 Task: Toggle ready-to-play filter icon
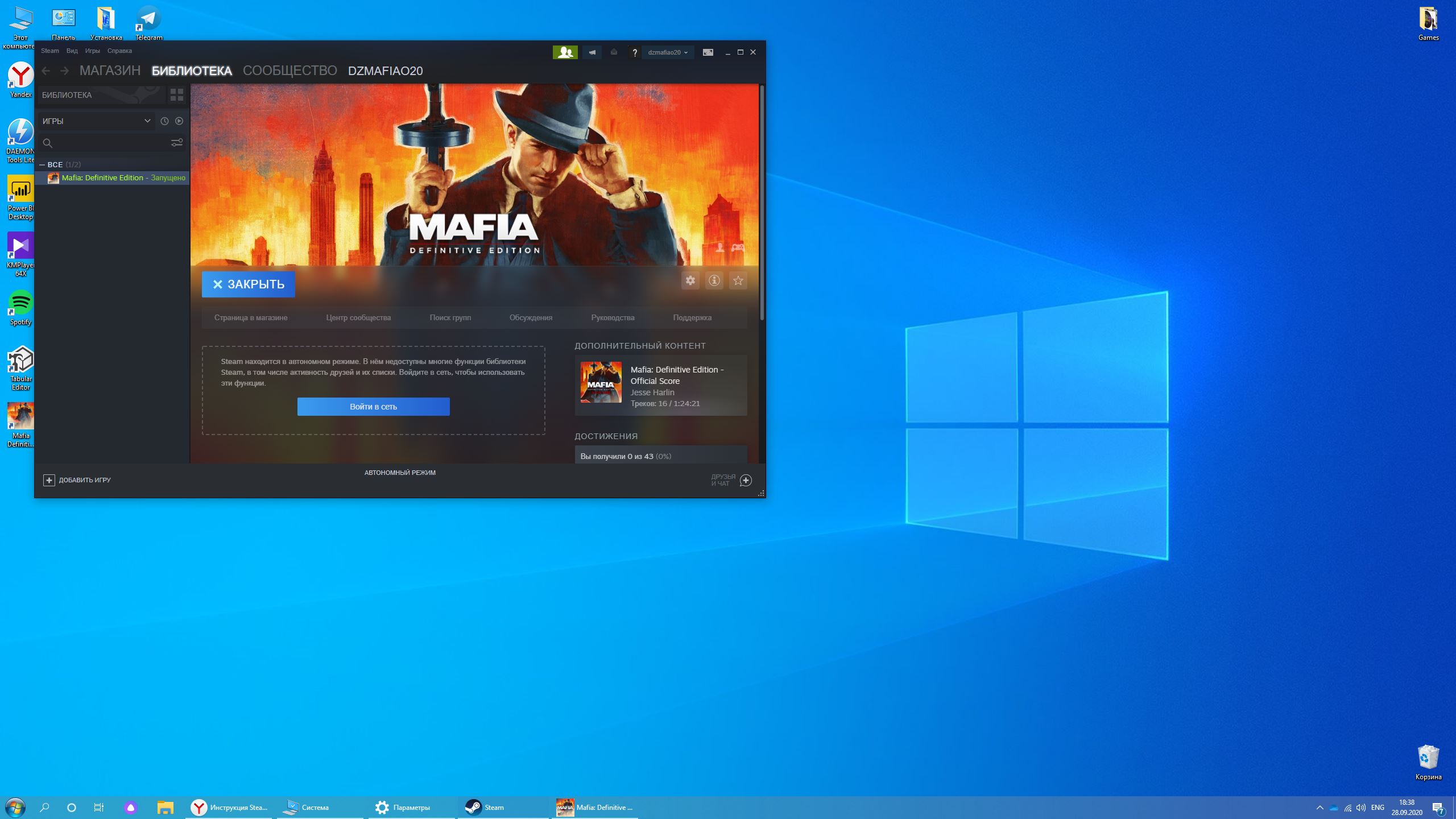pos(179,121)
